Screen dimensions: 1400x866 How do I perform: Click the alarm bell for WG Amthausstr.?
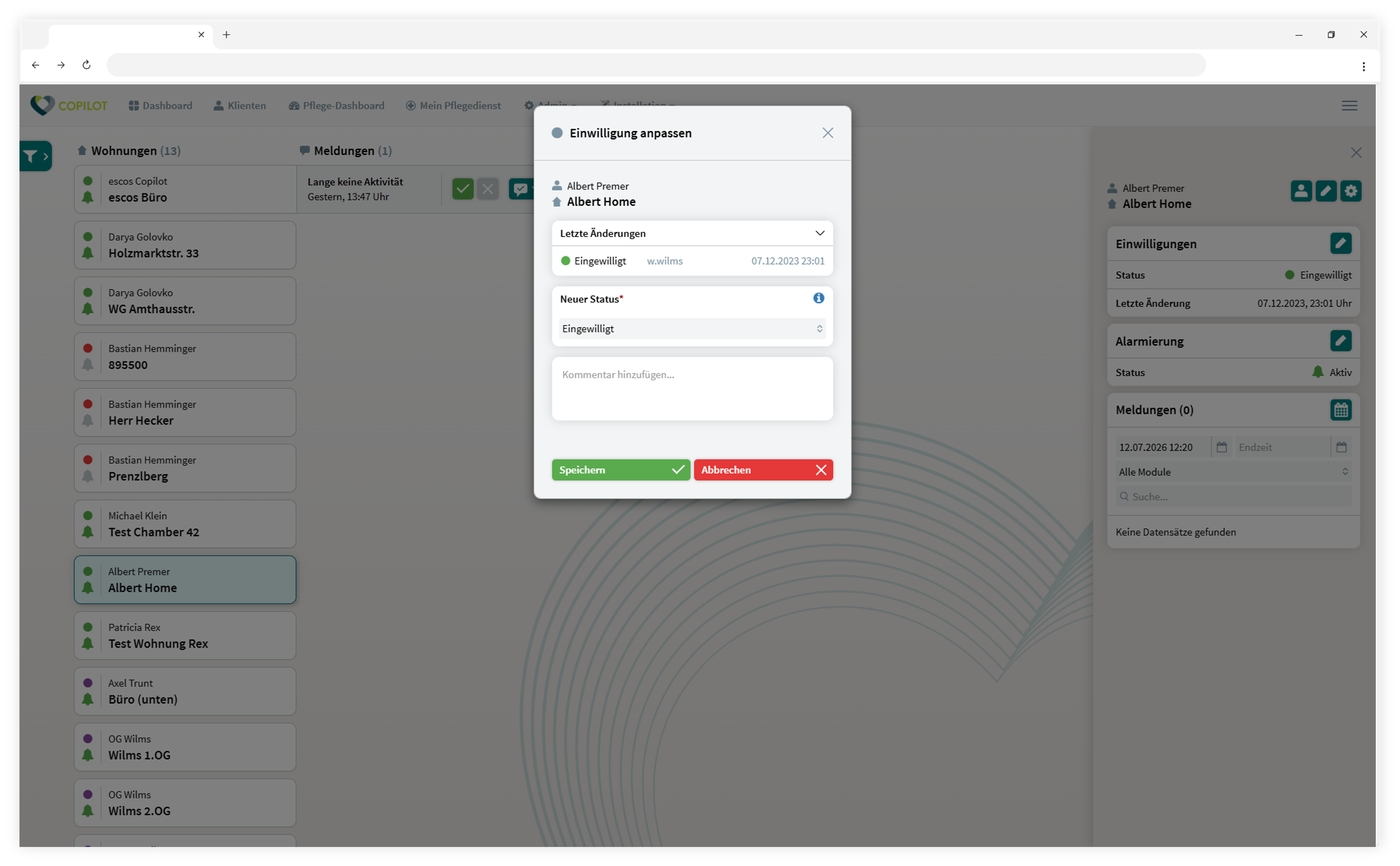tap(87, 309)
